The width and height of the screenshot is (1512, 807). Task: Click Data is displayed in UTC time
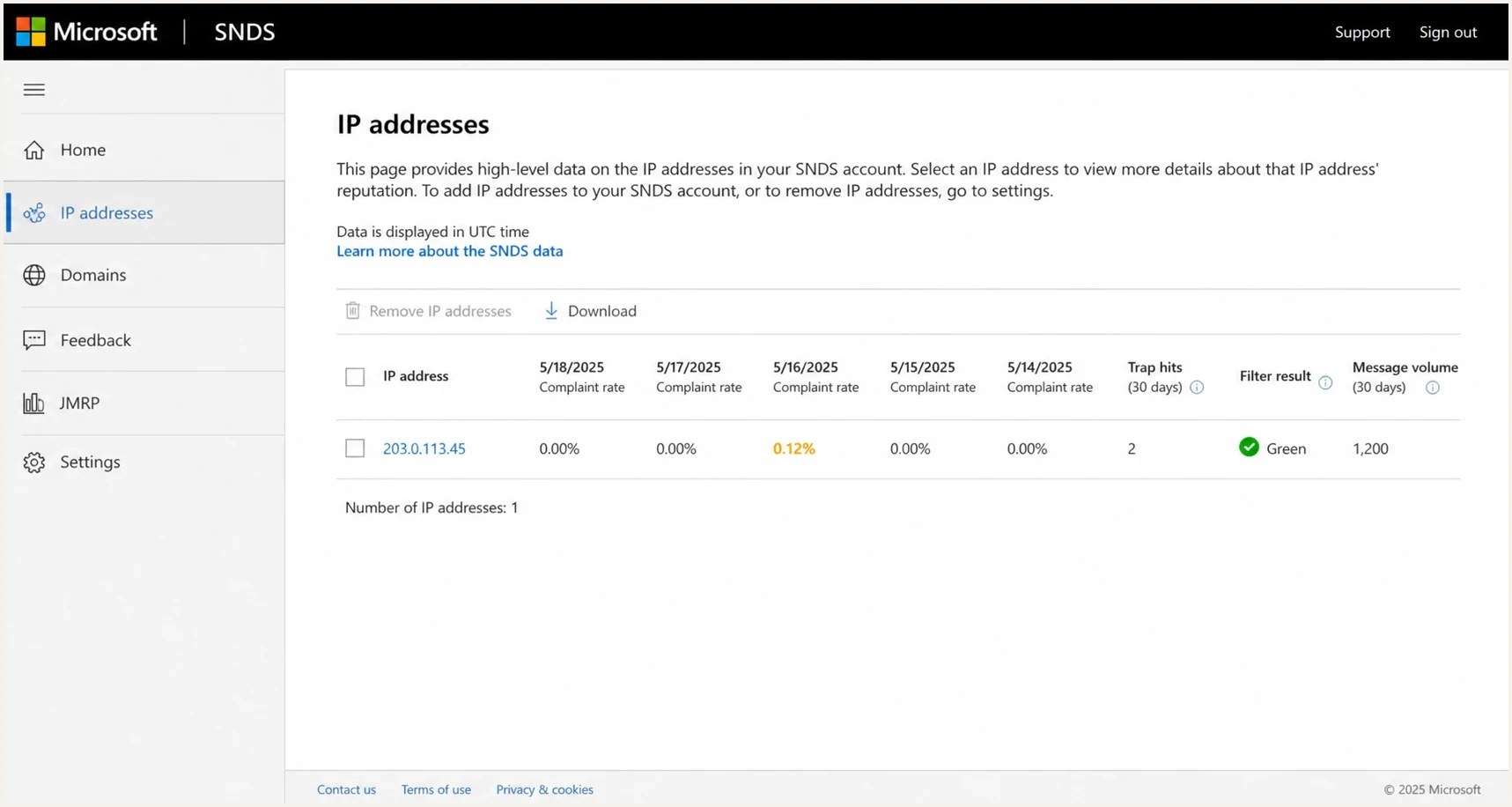432,232
